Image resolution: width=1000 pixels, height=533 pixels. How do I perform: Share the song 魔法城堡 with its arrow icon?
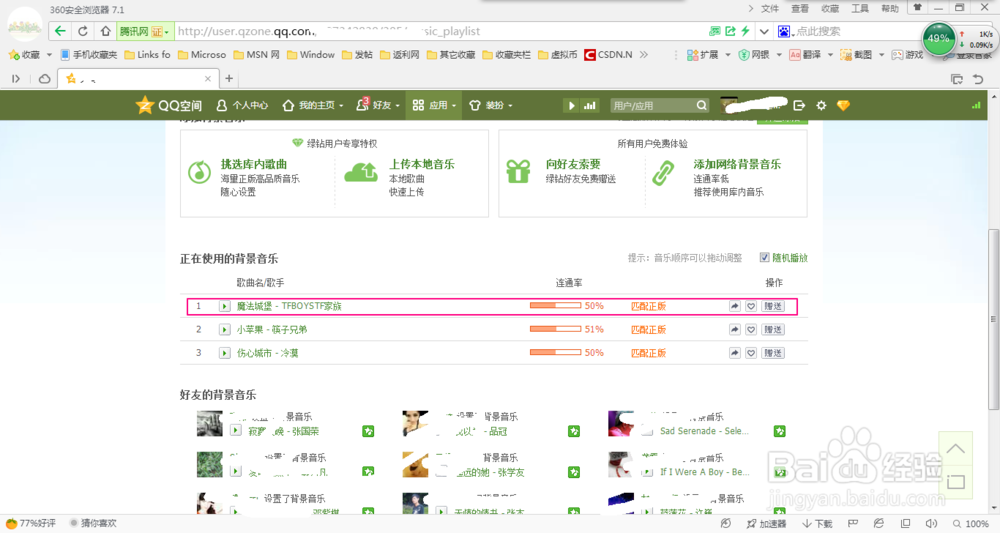tap(735, 307)
